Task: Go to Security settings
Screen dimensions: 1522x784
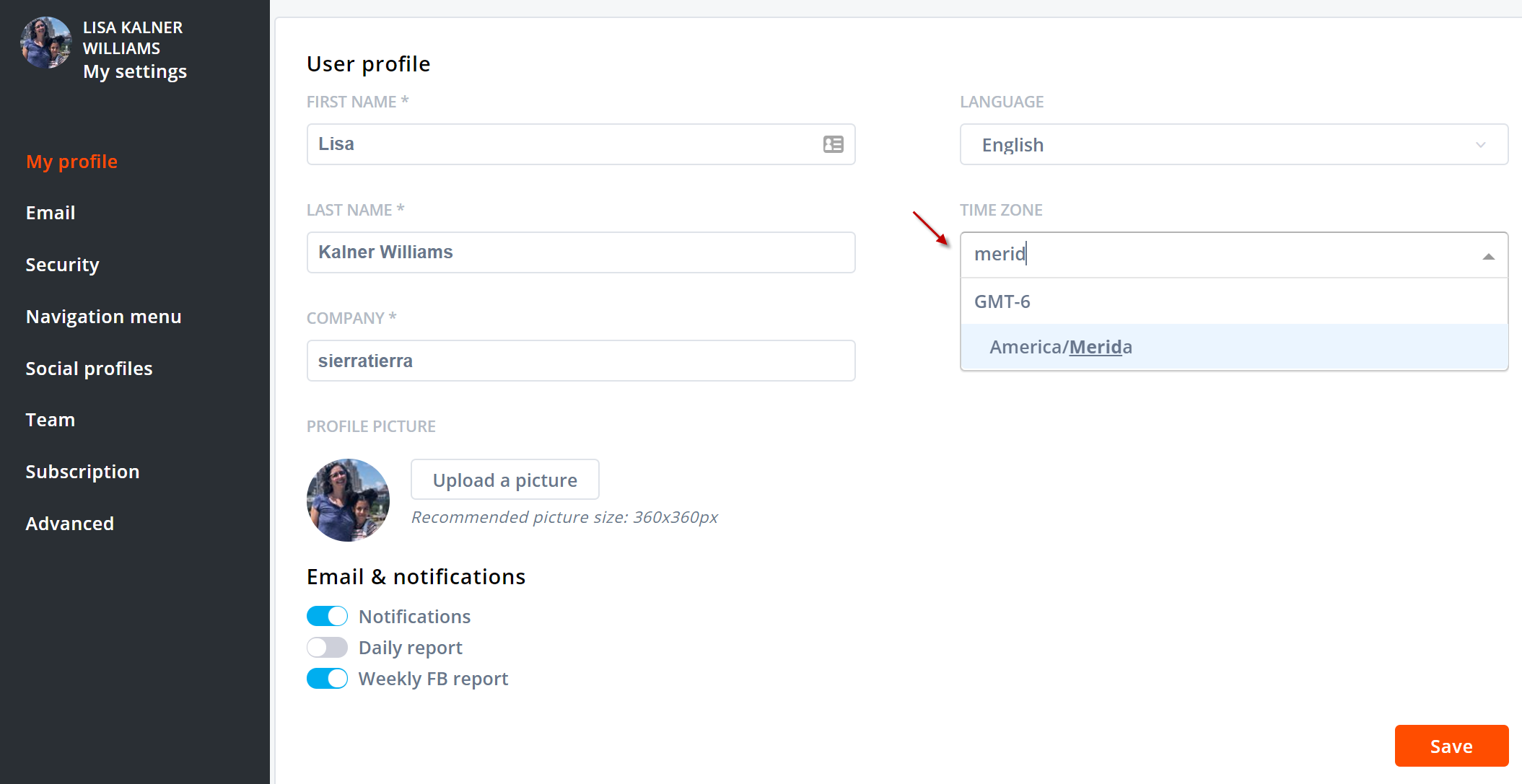Action: click(62, 265)
